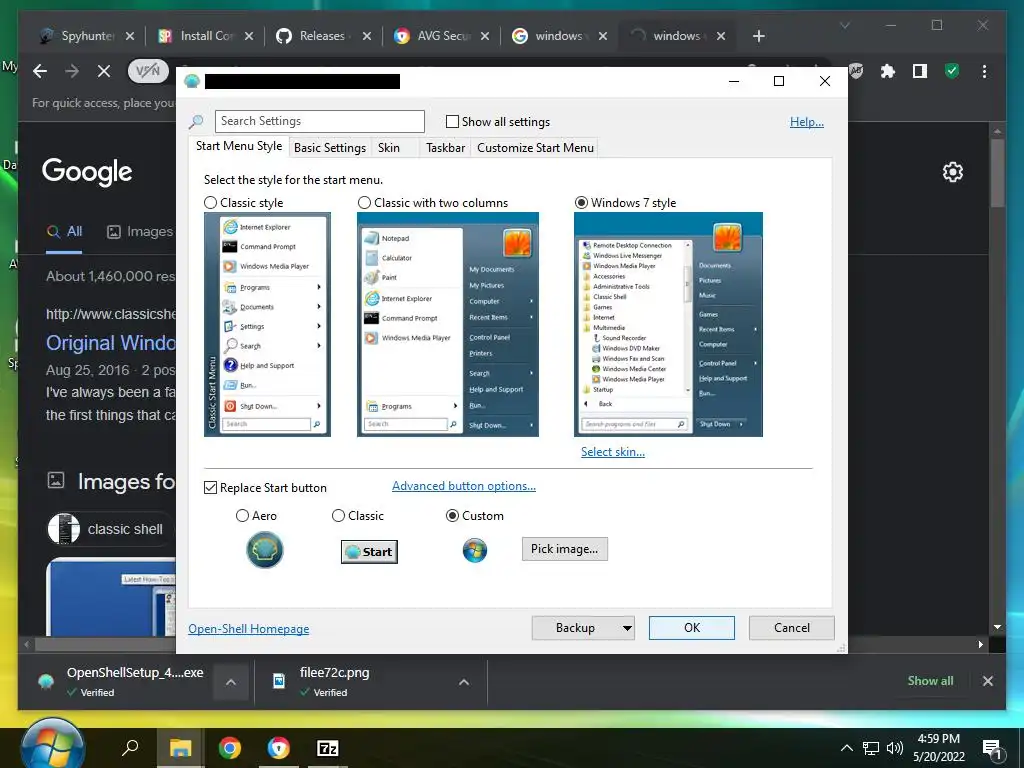This screenshot has height=768, width=1024.
Task: Select Windows 7 style radio button
Action: (x=581, y=202)
